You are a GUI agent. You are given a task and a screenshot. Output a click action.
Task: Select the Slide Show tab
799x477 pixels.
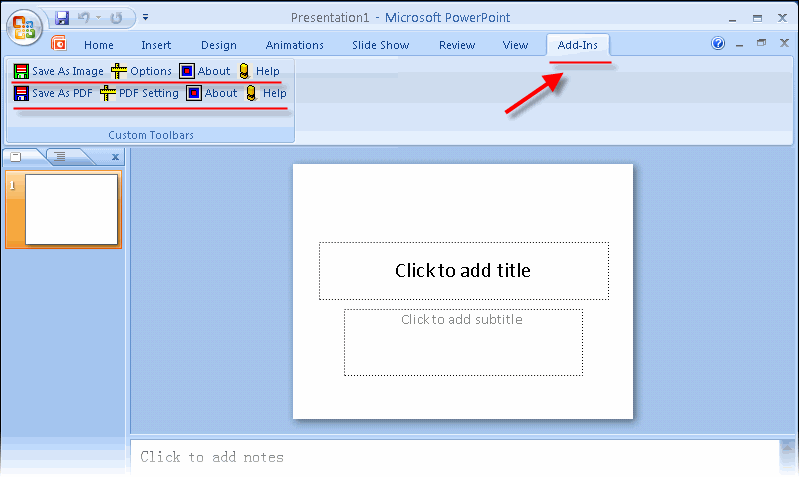tap(380, 45)
